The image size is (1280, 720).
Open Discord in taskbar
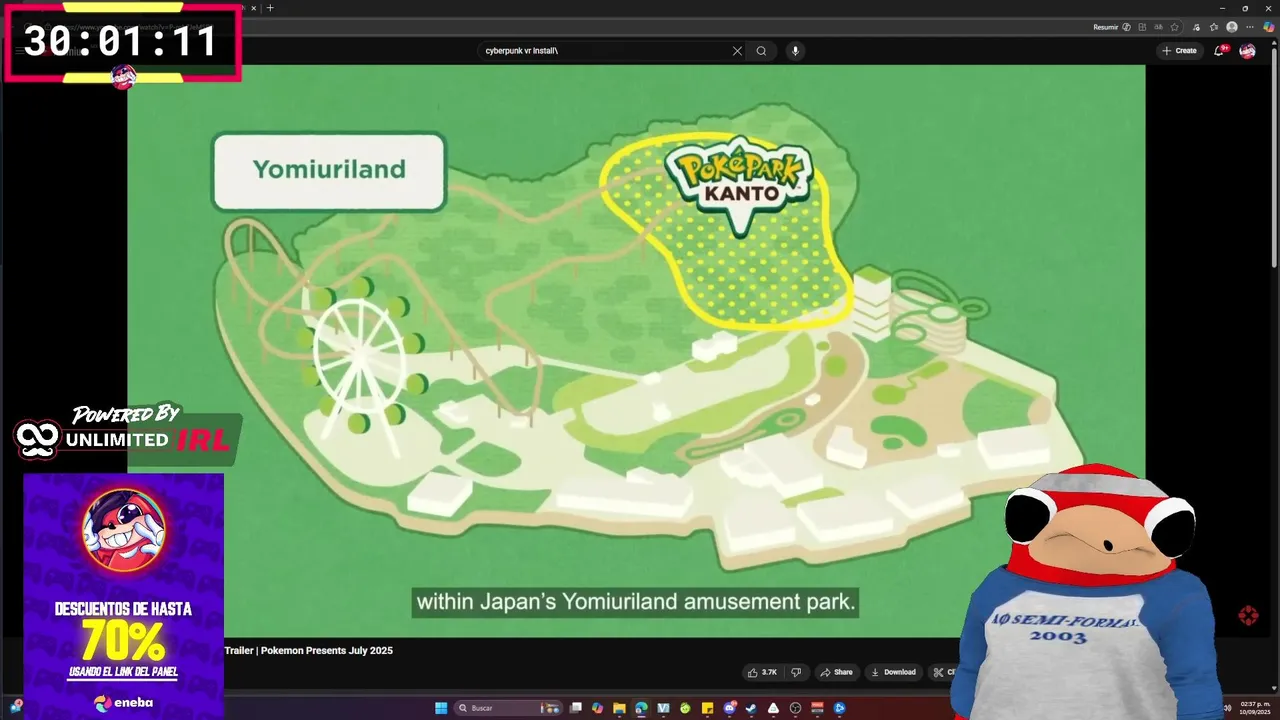[729, 708]
